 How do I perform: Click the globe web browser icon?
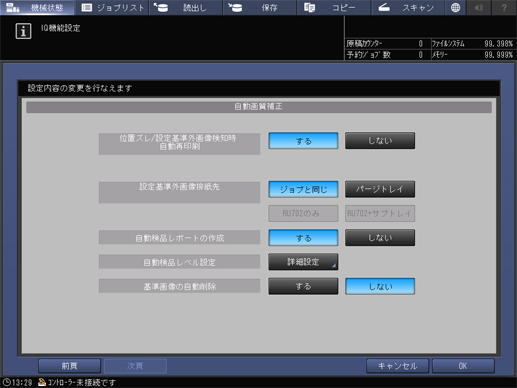(x=455, y=7)
